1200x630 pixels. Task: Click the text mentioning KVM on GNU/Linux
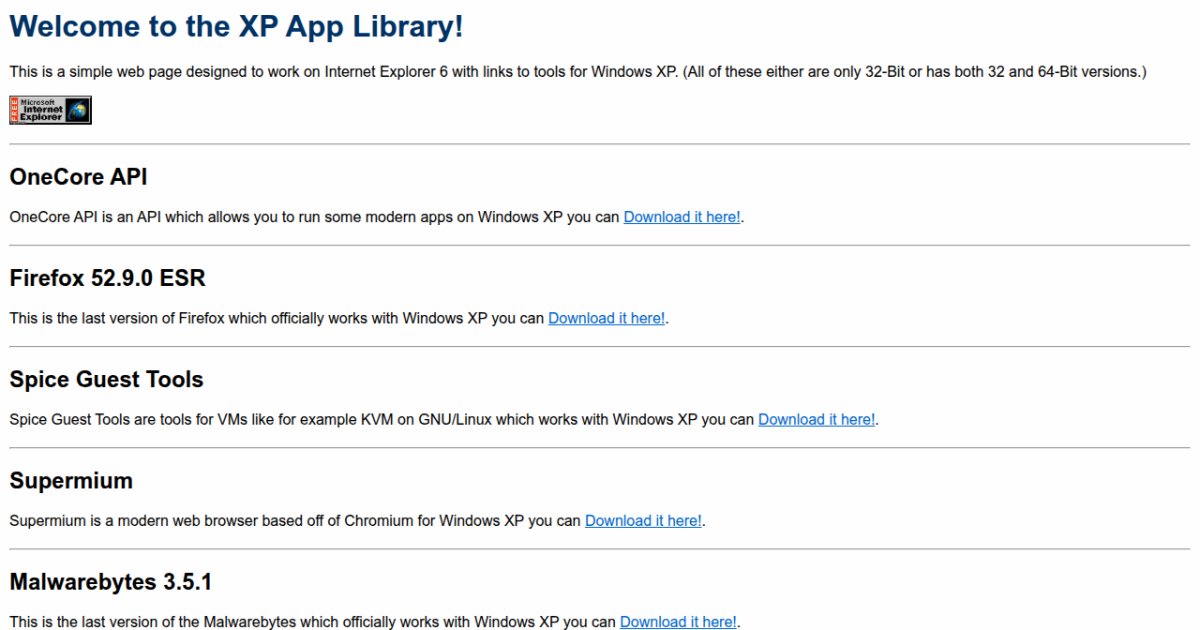(x=380, y=420)
